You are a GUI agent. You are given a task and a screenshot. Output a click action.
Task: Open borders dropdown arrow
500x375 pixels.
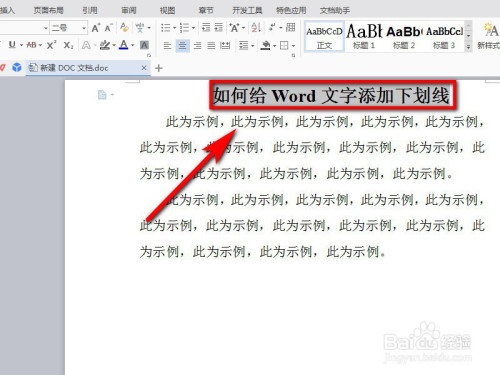pos(293,46)
